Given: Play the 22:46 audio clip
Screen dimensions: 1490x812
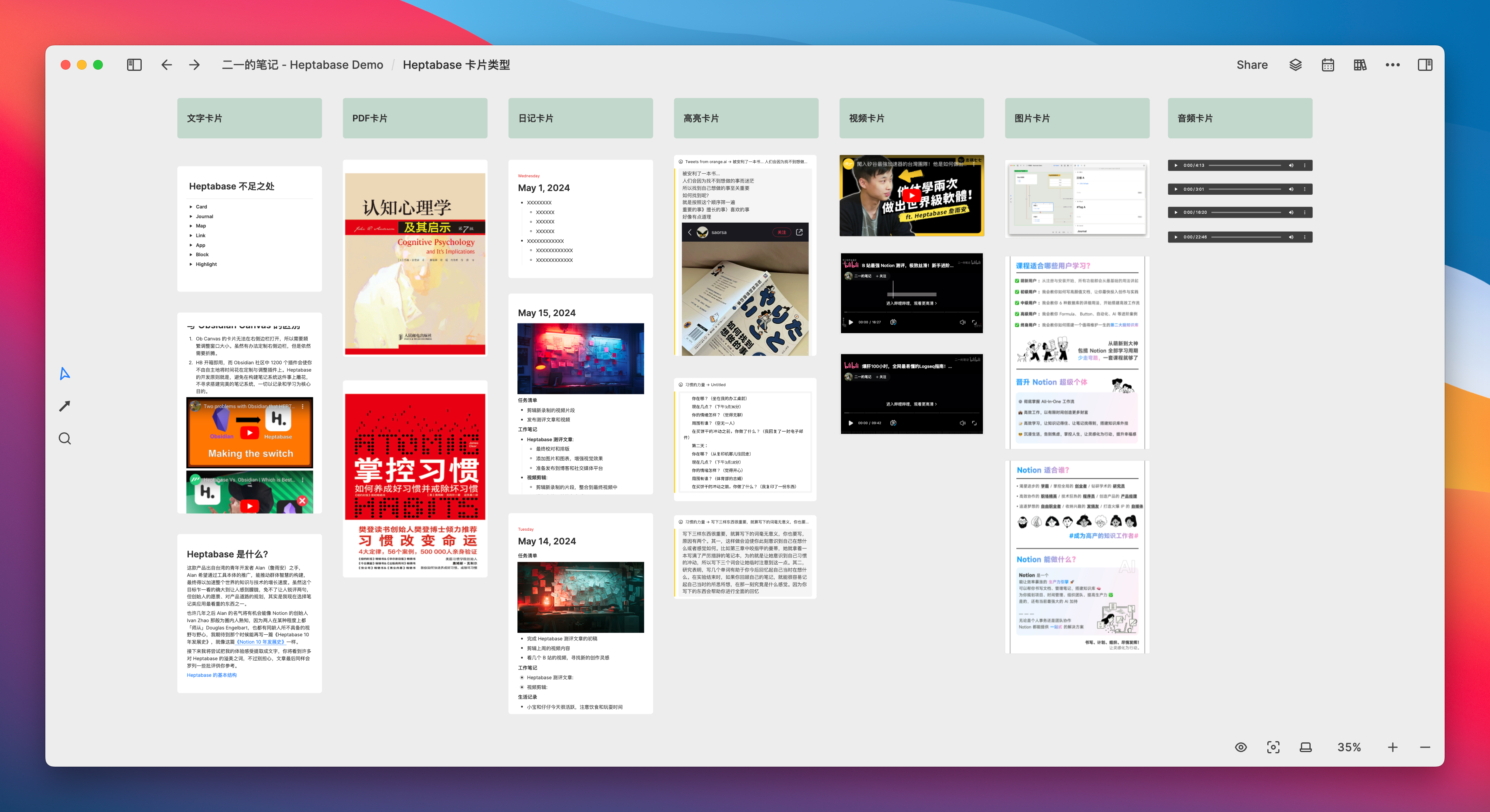Looking at the screenshot, I should [x=1176, y=237].
